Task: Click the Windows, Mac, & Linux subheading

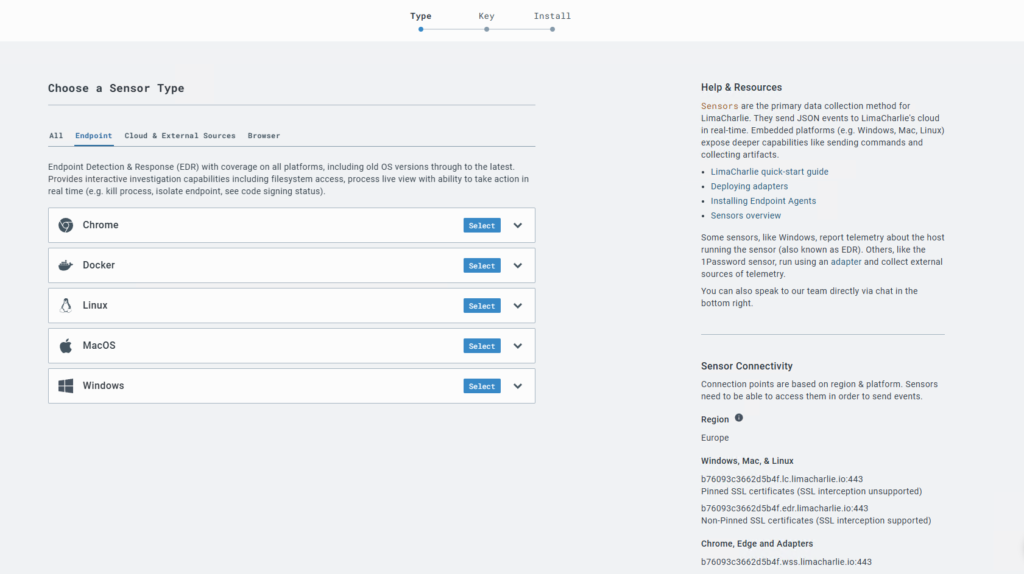Action: [x=747, y=461]
